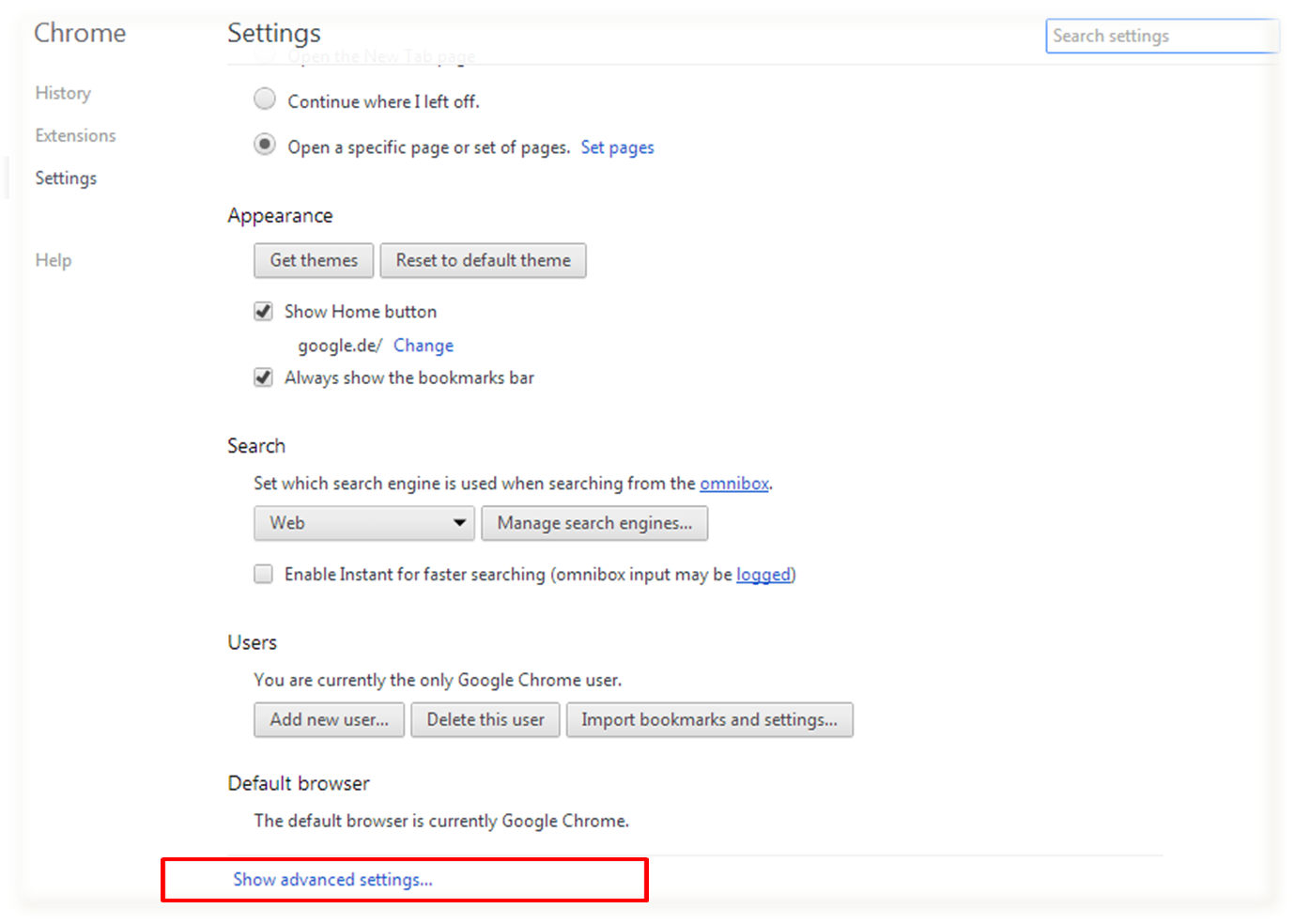Screen dimensions: 1294x924
Task: Open the Web search engine dropdown
Action: [363, 523]
